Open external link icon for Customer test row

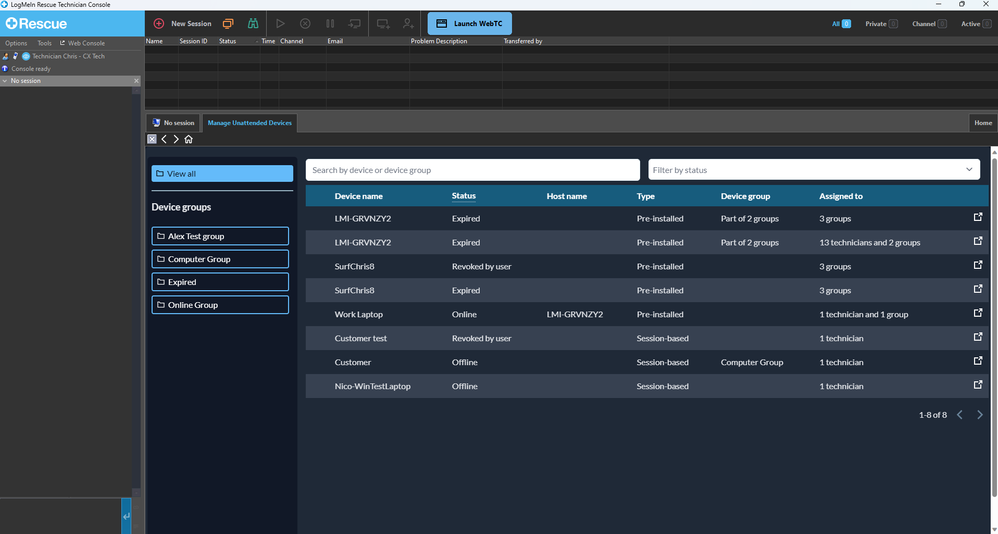[x=978, y=338]
